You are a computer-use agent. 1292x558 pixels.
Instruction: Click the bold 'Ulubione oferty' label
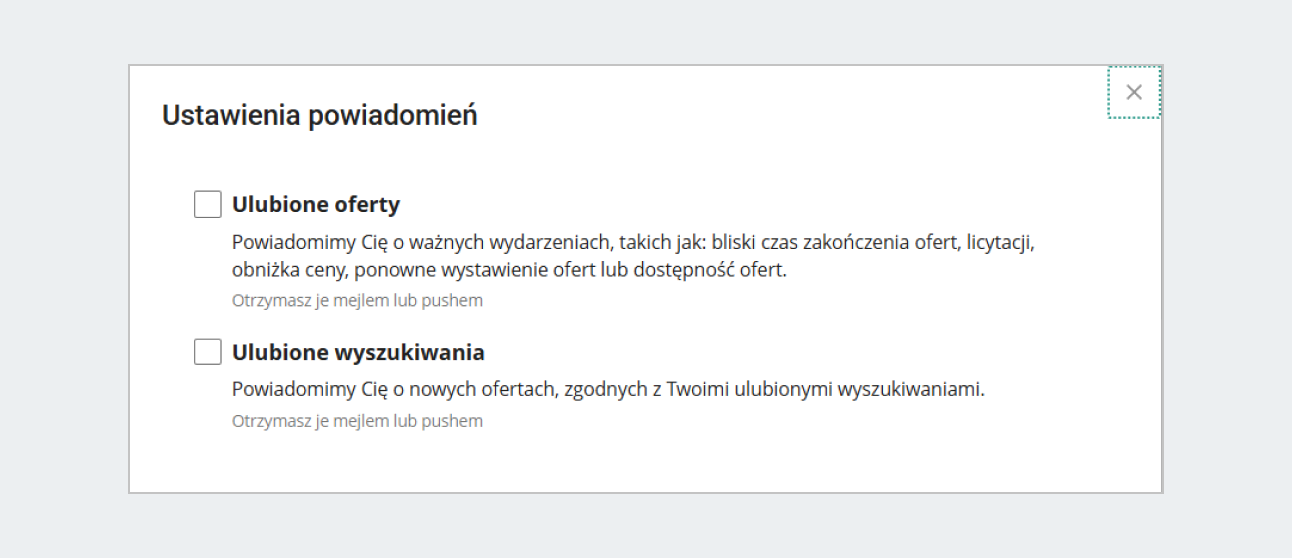click(316, 204)
